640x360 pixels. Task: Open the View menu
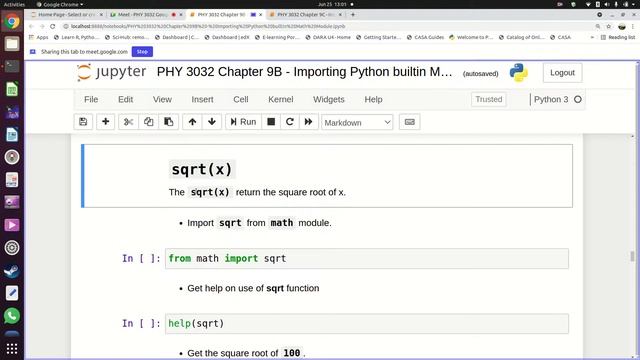(162, 99)
